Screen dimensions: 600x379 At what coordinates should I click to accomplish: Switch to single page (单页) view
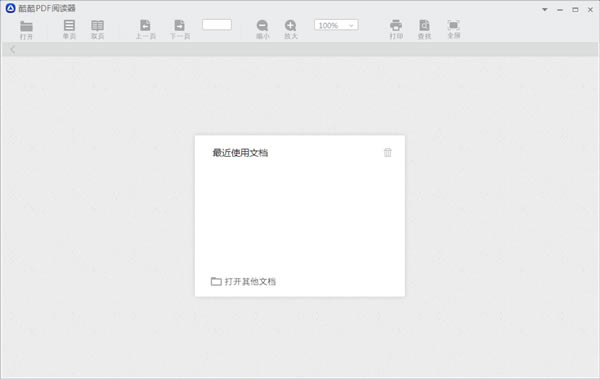pos(69,29)
